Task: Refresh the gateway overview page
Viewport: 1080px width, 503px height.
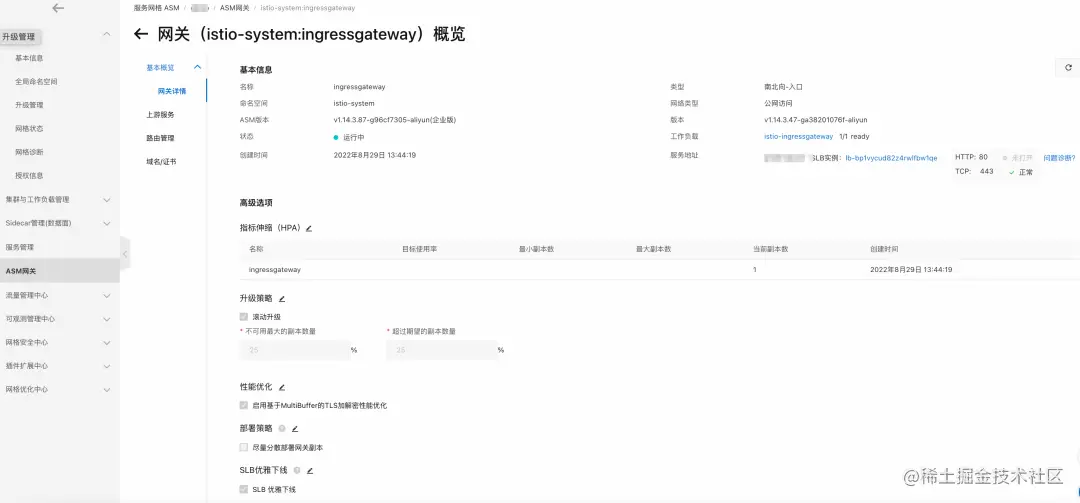Action: pos(1068,68)
